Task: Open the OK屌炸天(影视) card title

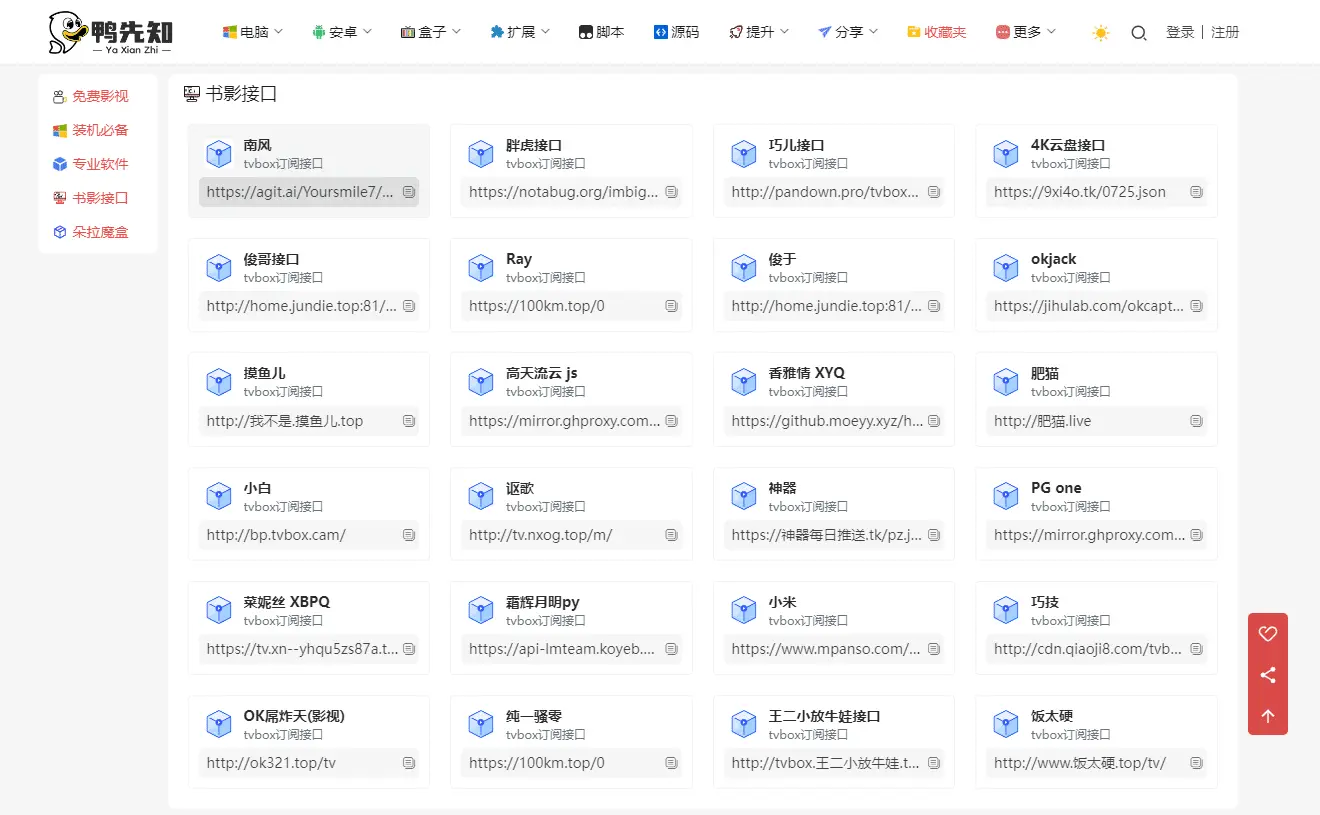Action: 294,716
